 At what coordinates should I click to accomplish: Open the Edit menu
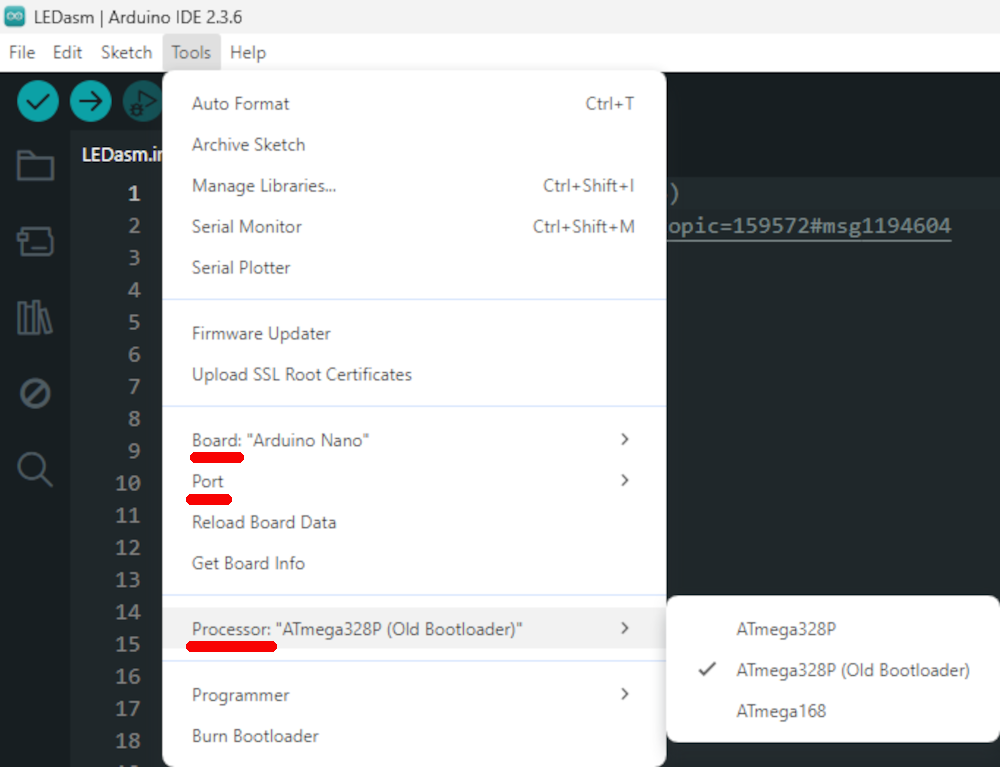click(x=68, y=52)
